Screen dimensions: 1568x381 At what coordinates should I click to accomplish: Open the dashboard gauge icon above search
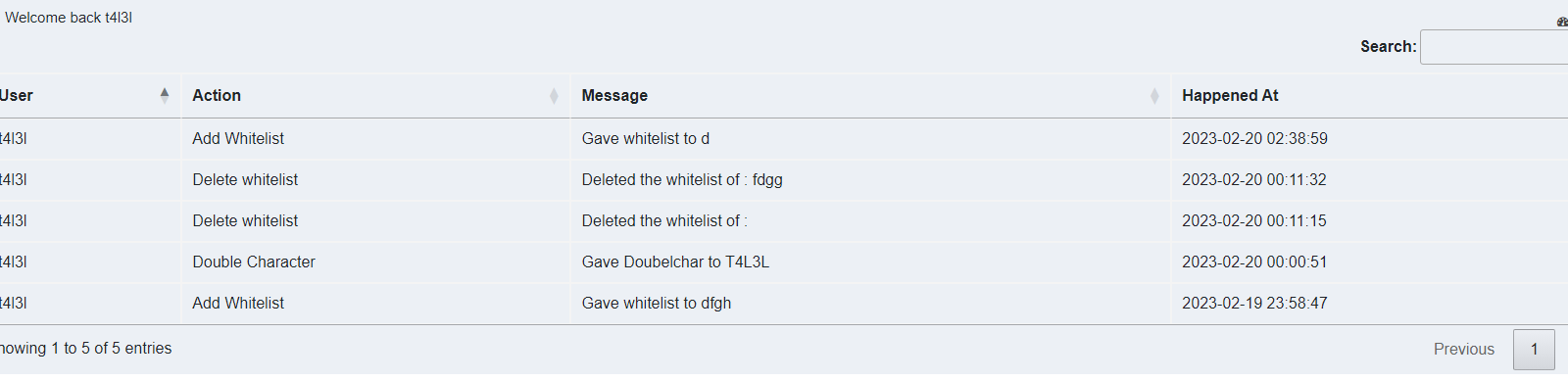point(1562,22)
